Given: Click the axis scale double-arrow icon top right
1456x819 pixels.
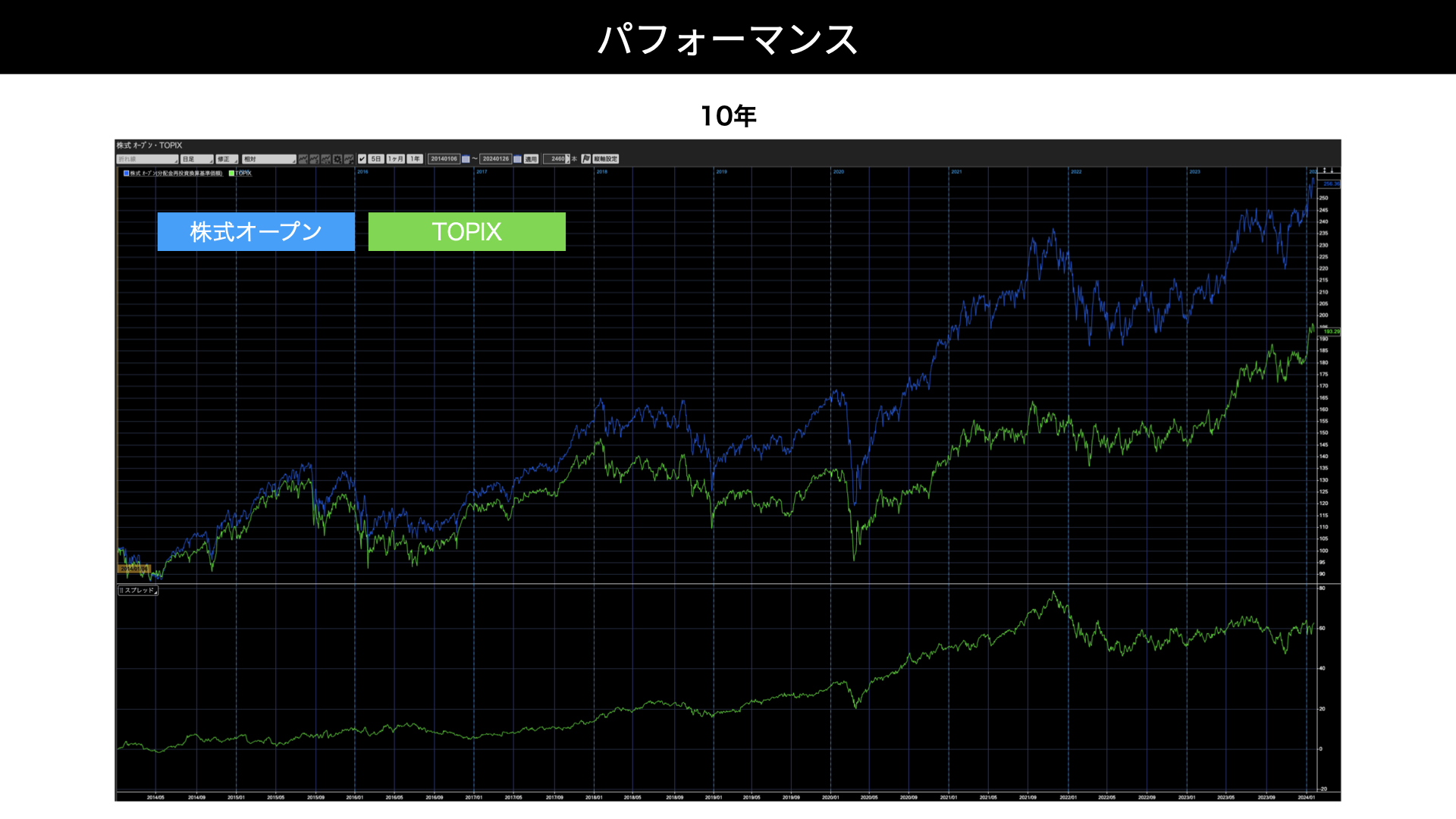Looking at the screenshot, I should tap(1325, 171).
